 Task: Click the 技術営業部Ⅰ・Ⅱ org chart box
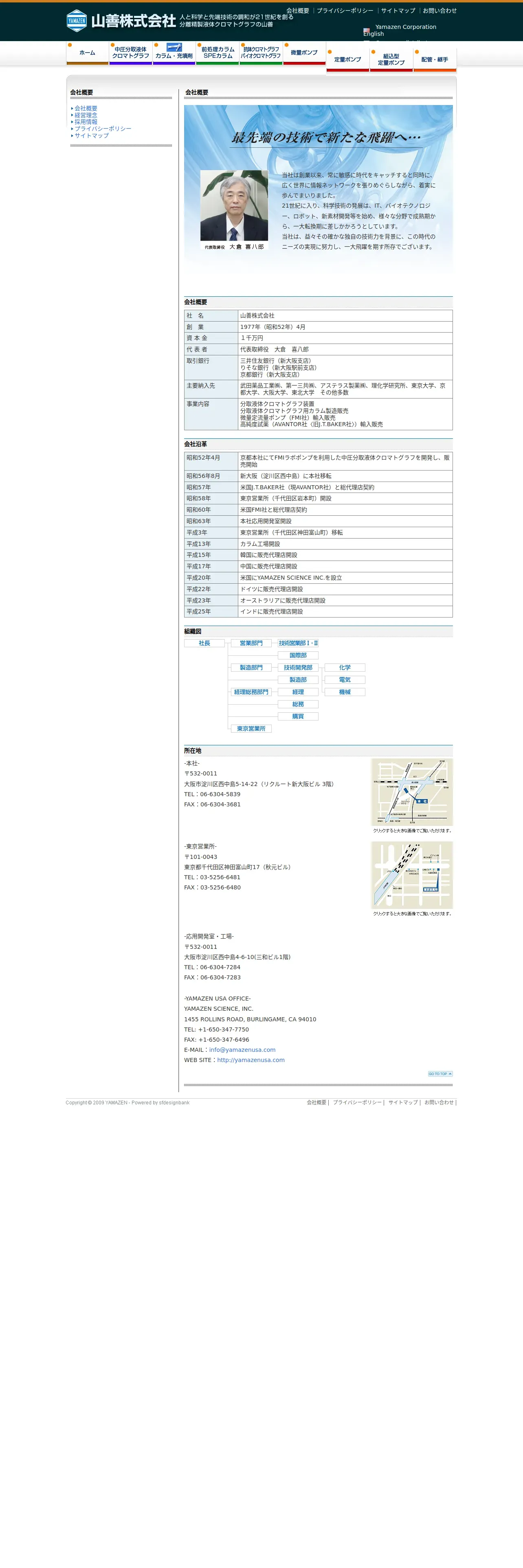click(x=298, y=644)
